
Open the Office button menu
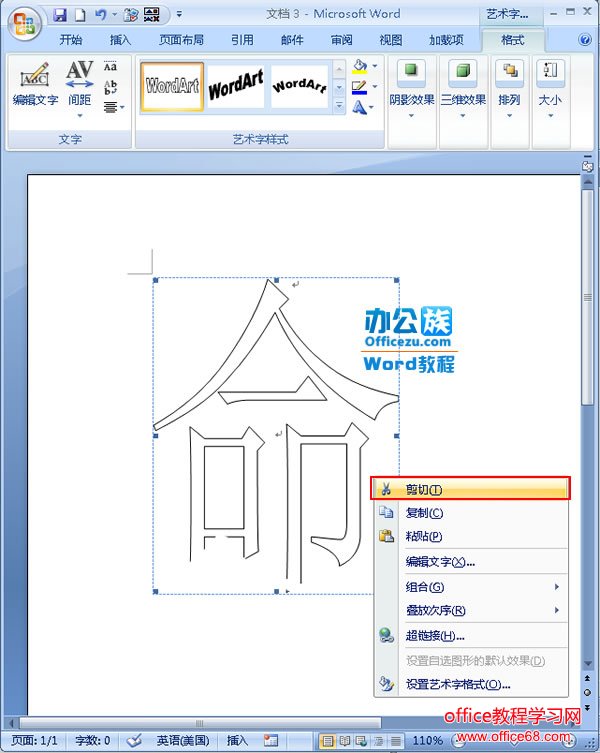tap(24, 24)
